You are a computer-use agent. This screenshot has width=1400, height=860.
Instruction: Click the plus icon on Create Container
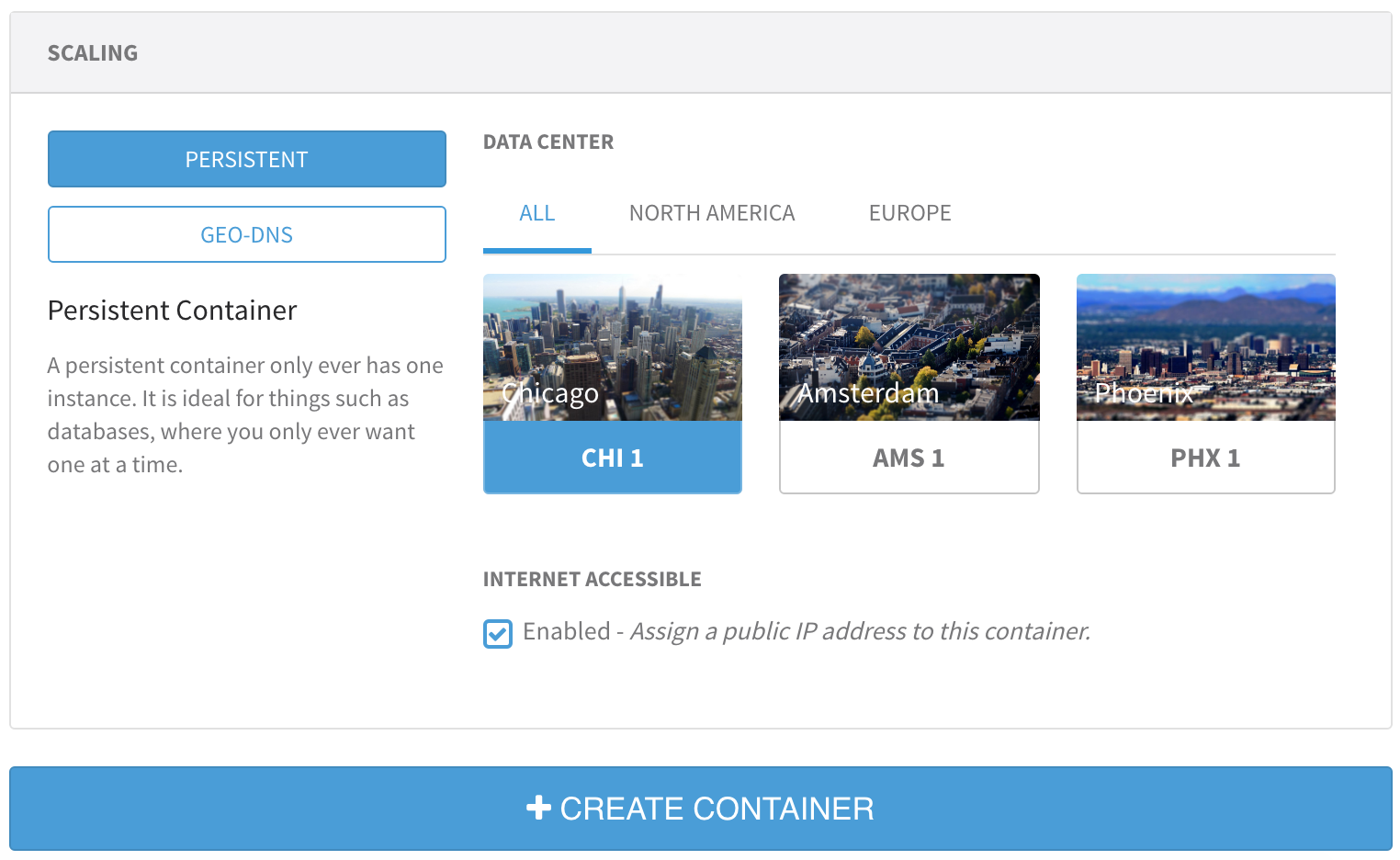tap(538, 809)
